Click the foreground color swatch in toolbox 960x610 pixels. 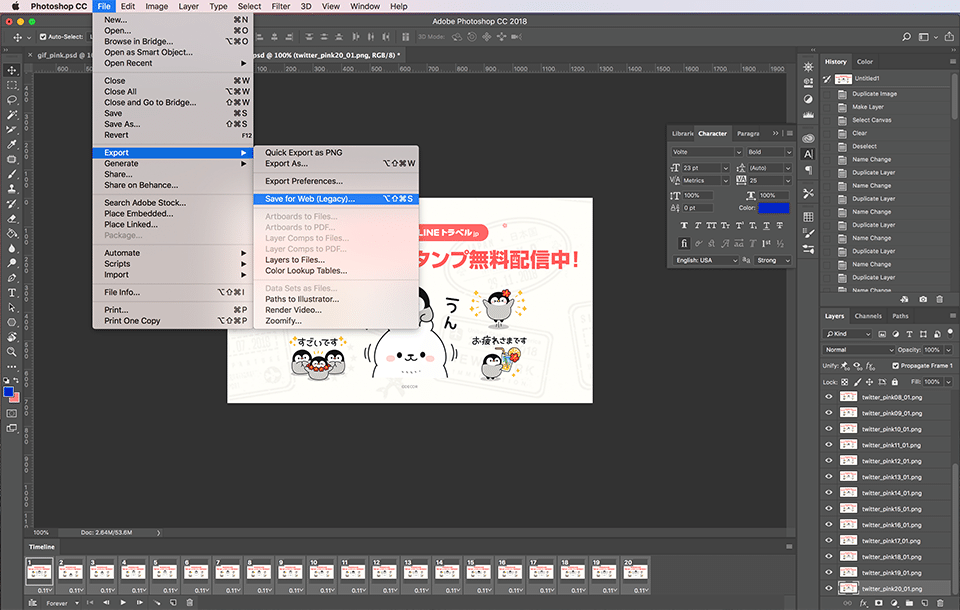click(9, 392)
